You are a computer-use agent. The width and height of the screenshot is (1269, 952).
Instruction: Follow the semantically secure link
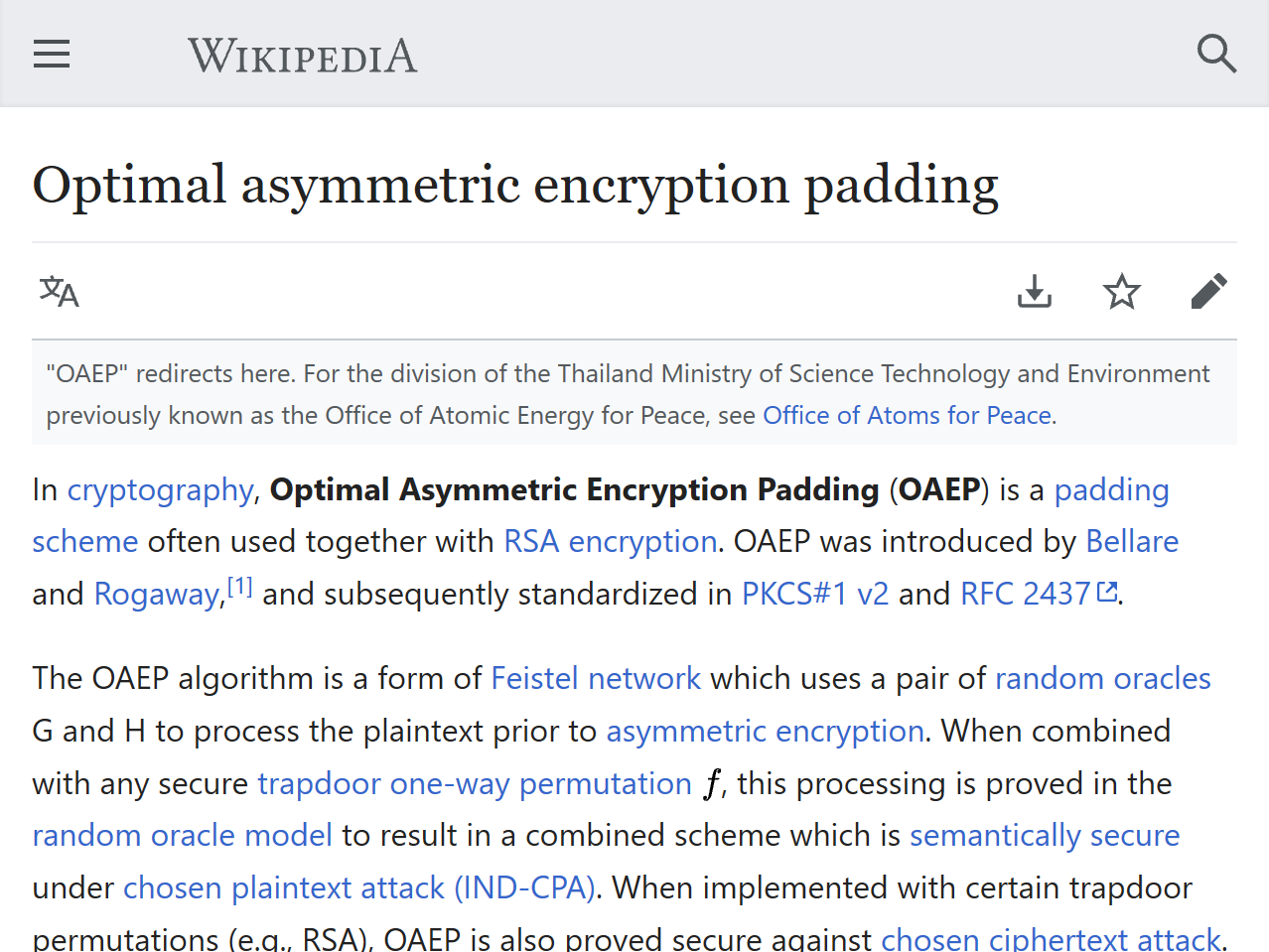click(1045, 835)
